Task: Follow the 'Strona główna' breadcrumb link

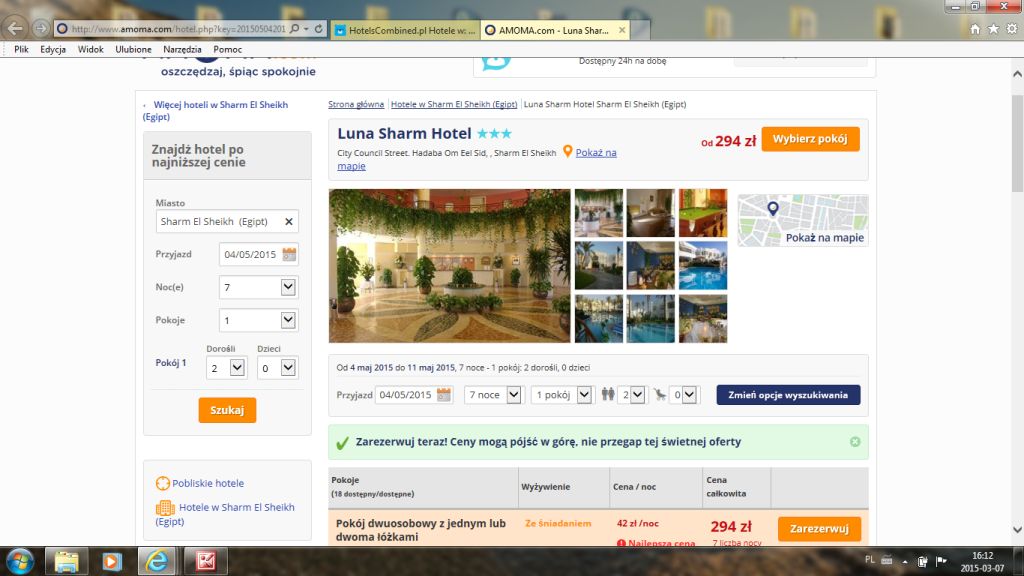Action: pyautogui.click(x=356, y=104)
